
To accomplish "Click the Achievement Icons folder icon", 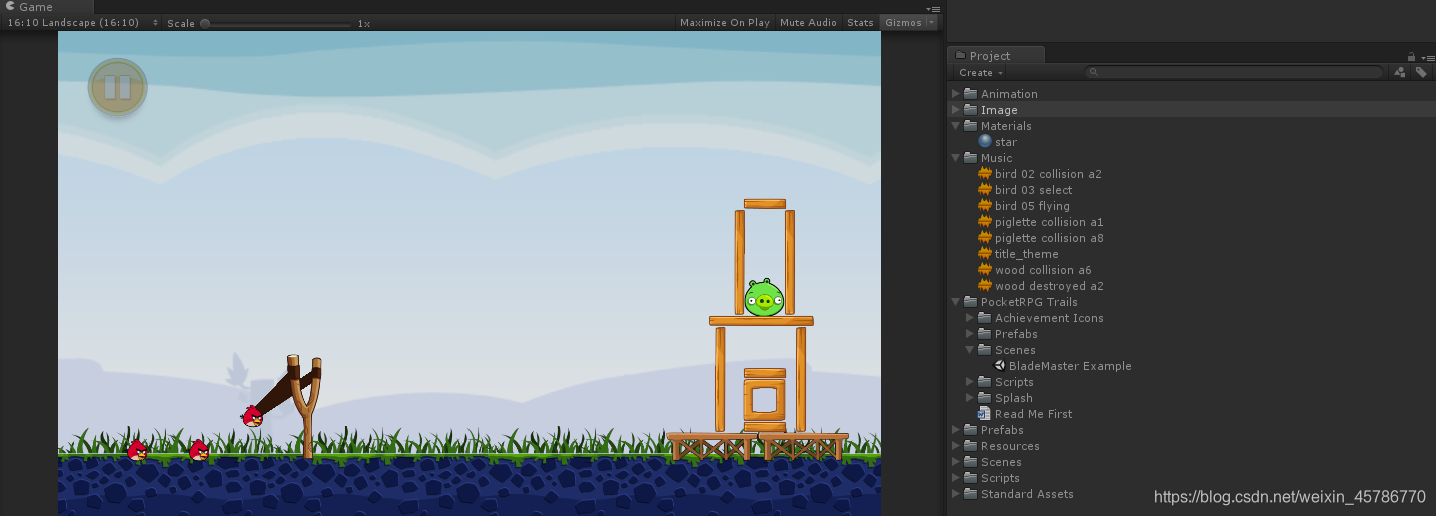I will pyautogui.click(x=985, y=318).
